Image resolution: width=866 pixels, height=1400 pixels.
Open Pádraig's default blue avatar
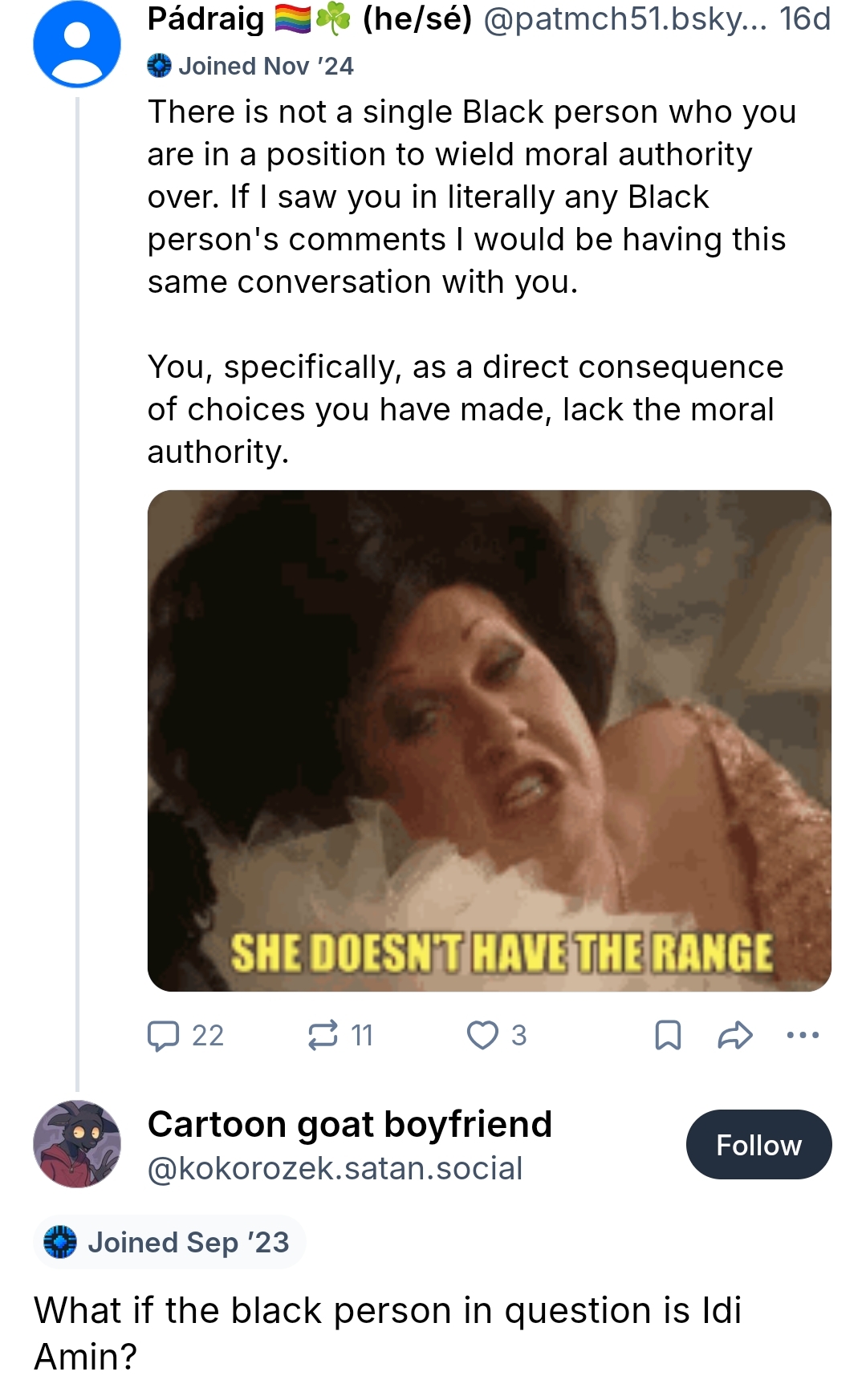click(77, 43)
